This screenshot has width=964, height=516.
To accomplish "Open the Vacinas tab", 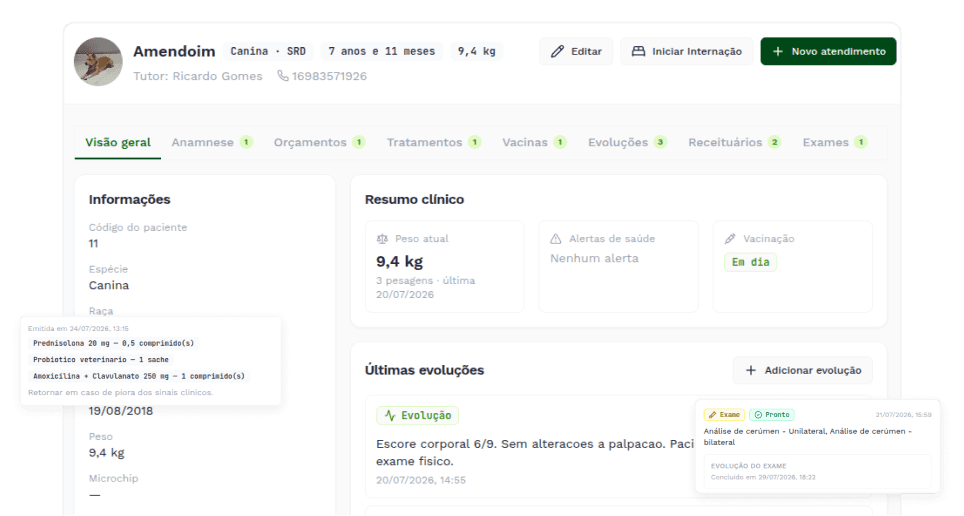I will 534,142.
